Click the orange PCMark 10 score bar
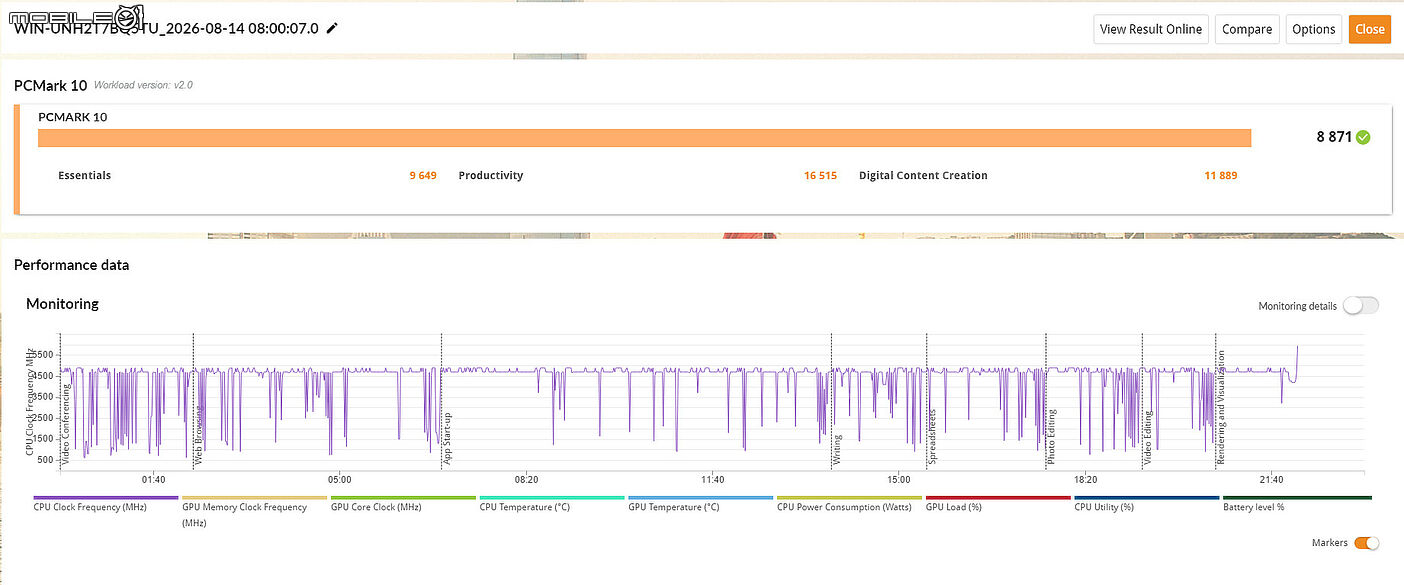 click(x=645, y=138)
